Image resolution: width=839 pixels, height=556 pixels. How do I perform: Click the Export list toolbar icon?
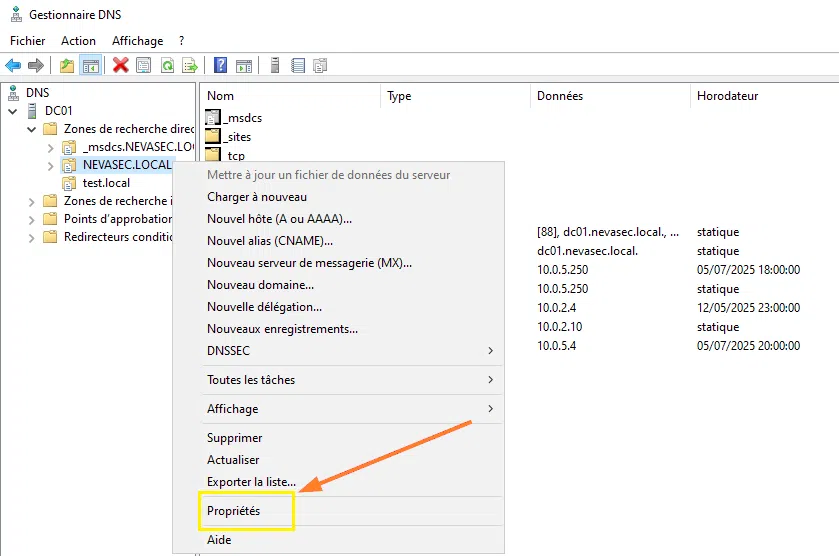click(189, 66)
